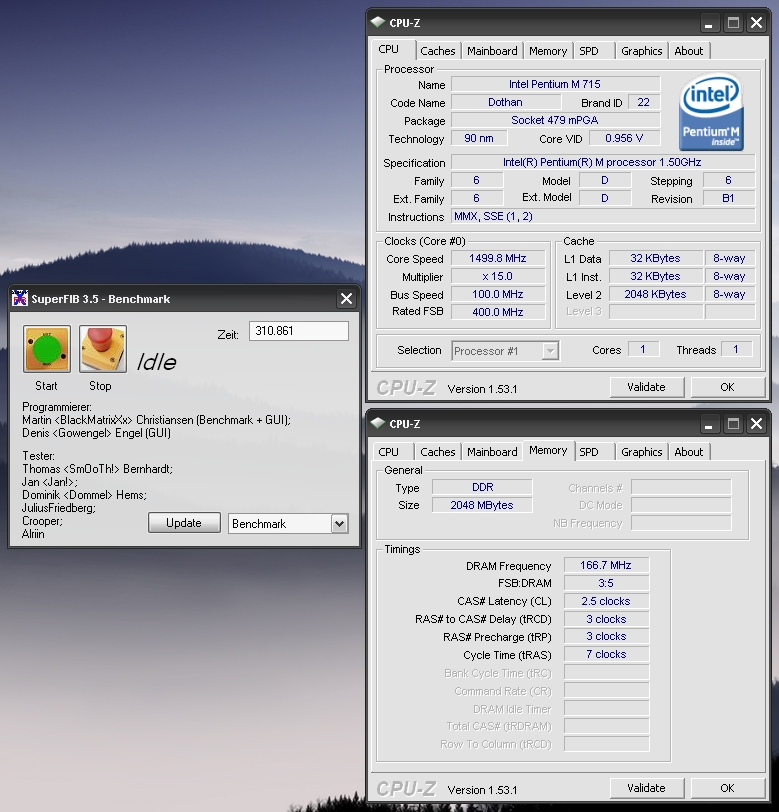Click the Cycle Time value 7 clocks
Image resolution: width=779 pixels, height=812 pixels.
coord(606,654)
